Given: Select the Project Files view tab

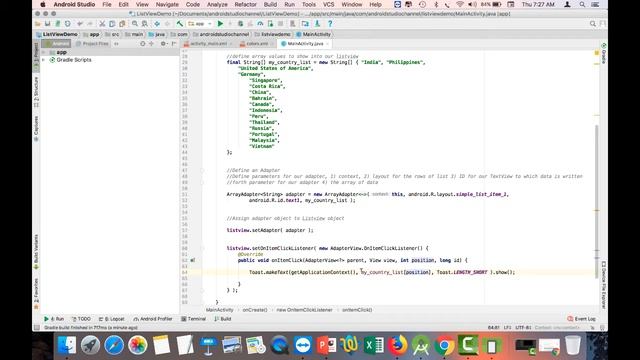Looking at the screenshot, I should click(92, 43).
